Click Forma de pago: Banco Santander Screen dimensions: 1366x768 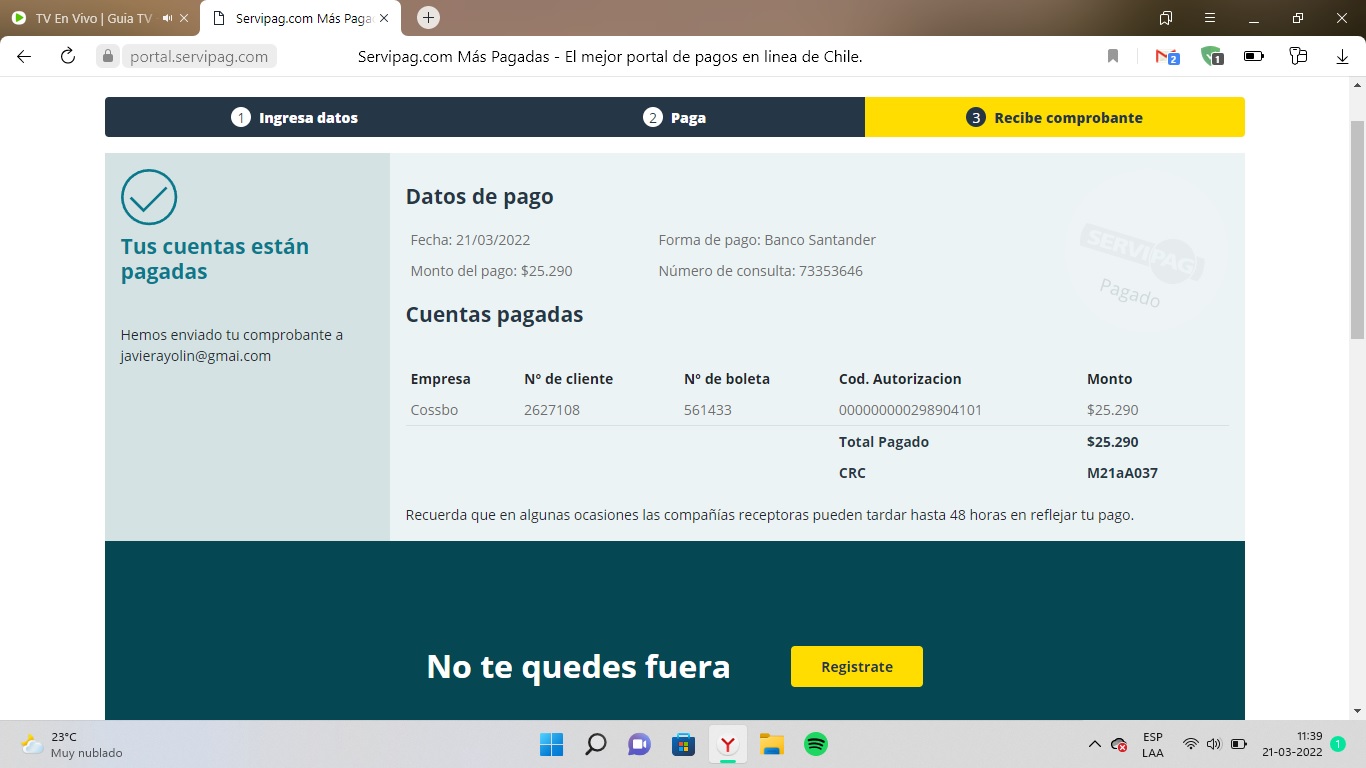767,240
